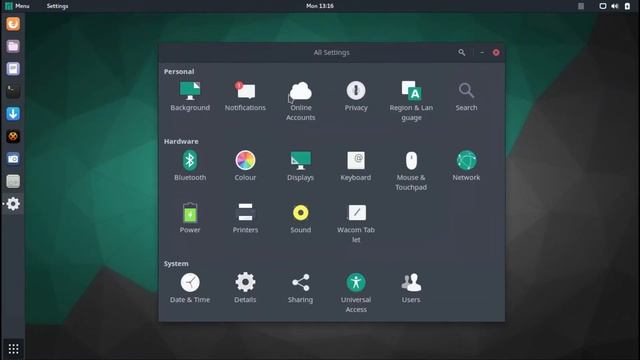Viewport: 640px width, 360px height.
Task: Open Network settings
Action: coord(466,166)
